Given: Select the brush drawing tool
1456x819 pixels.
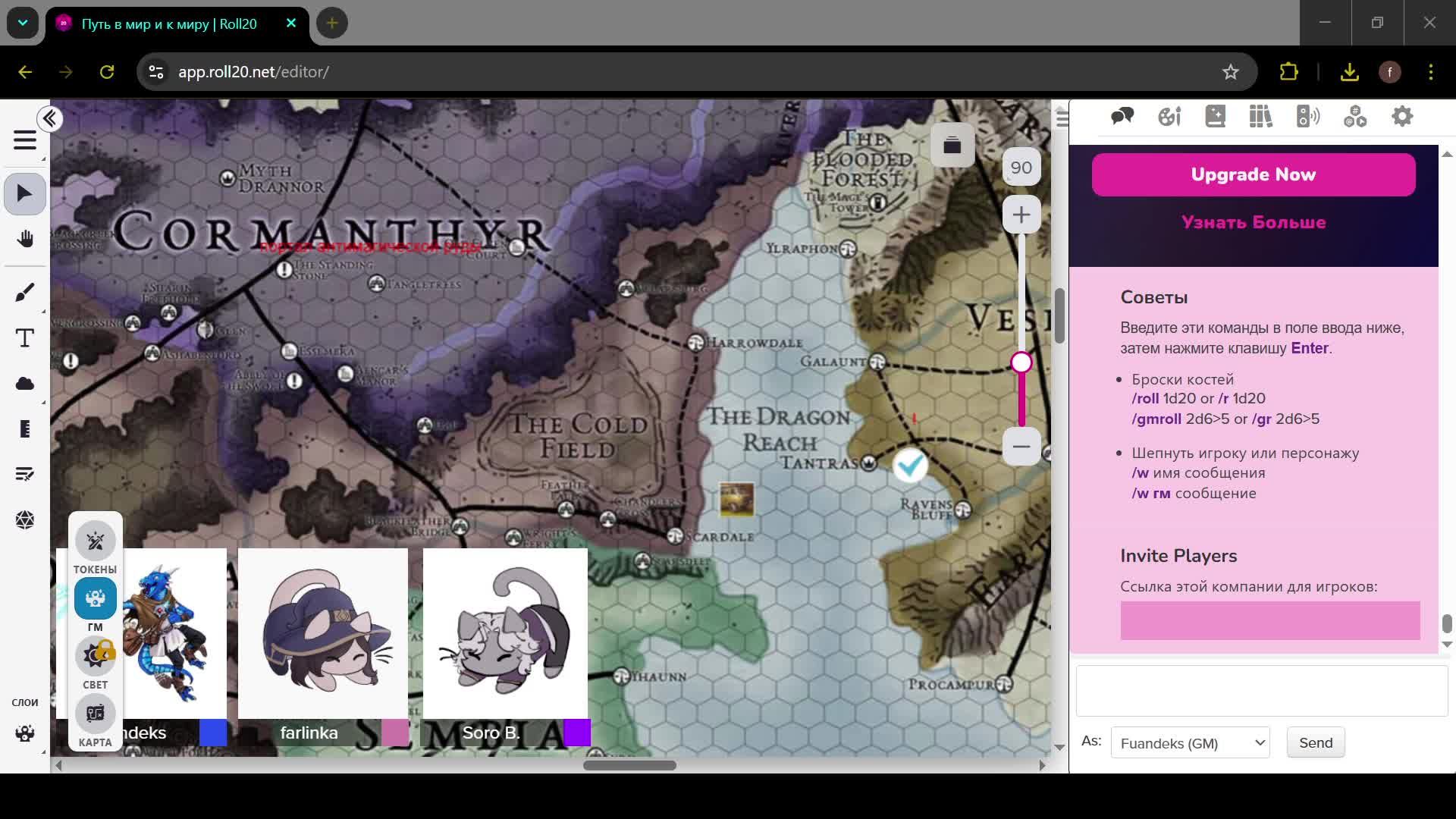Looking at the screenshot, I should click(x=25, y=292).
